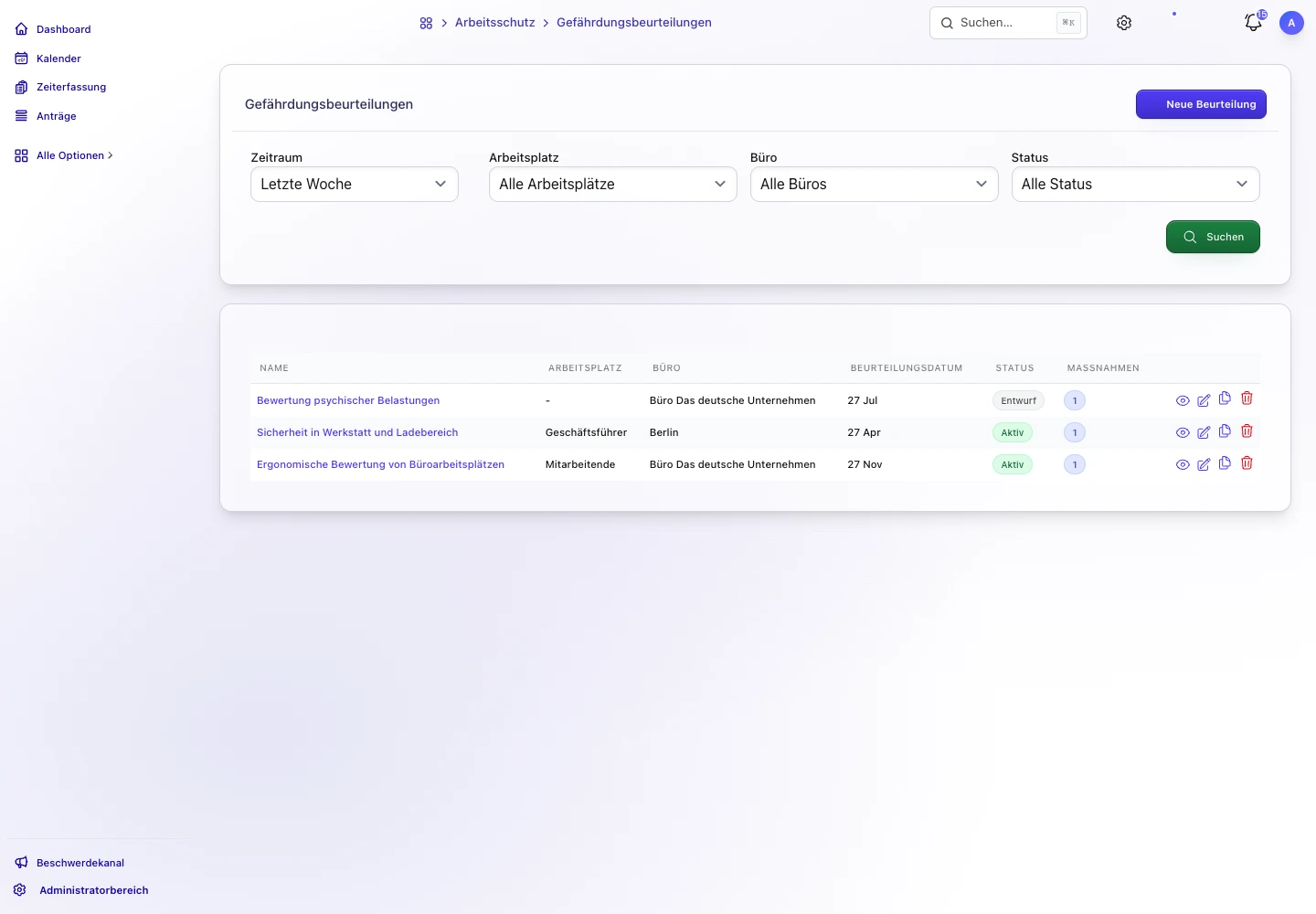Screen dimensions: 1316x914
Task: Click the grid icon next to Alle Optionen
Action: 21,156
